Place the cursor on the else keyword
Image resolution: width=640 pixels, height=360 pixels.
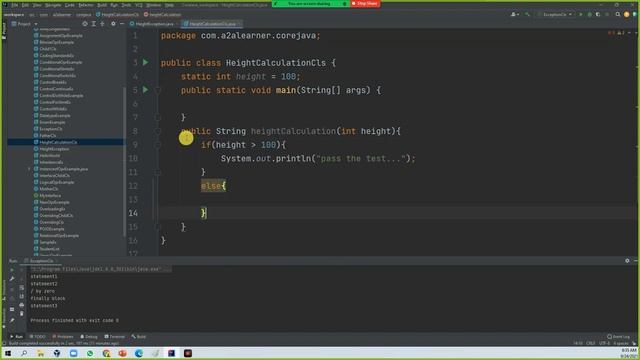pos(211,186)
